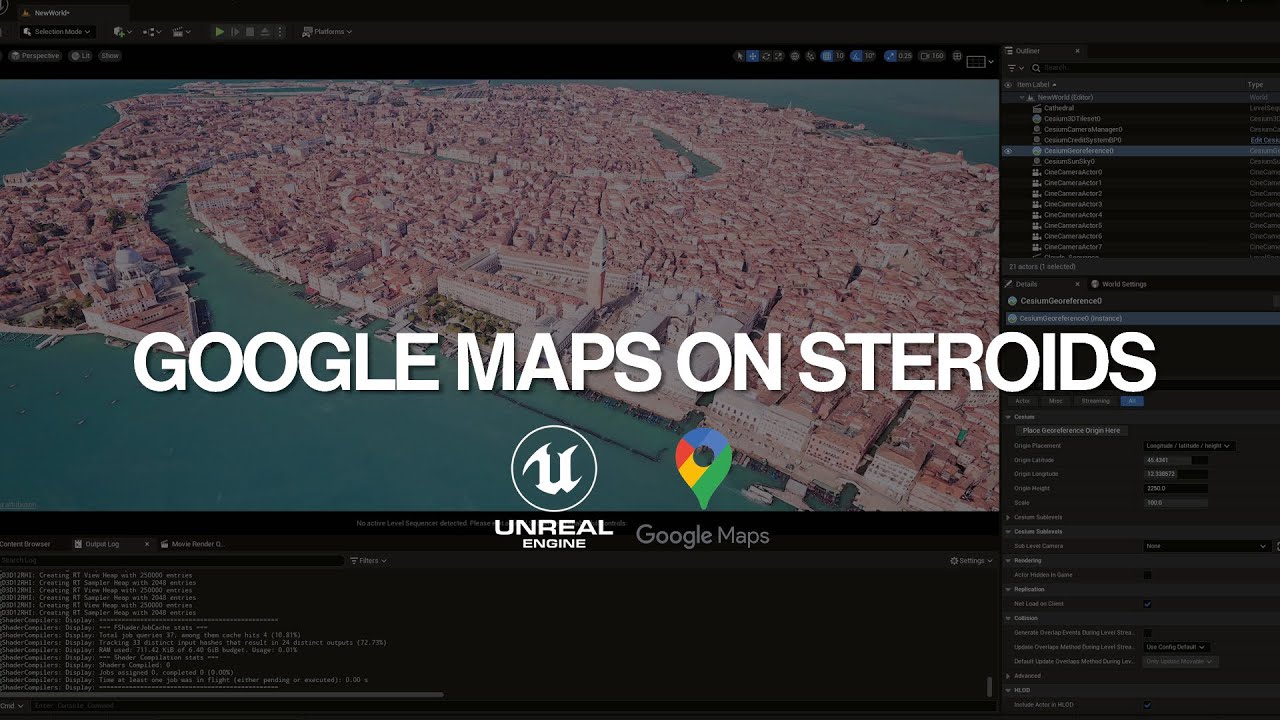Select the Streaming filter in Details
This screenshot has width=1280, height=720.
[x=1095, y=401]
